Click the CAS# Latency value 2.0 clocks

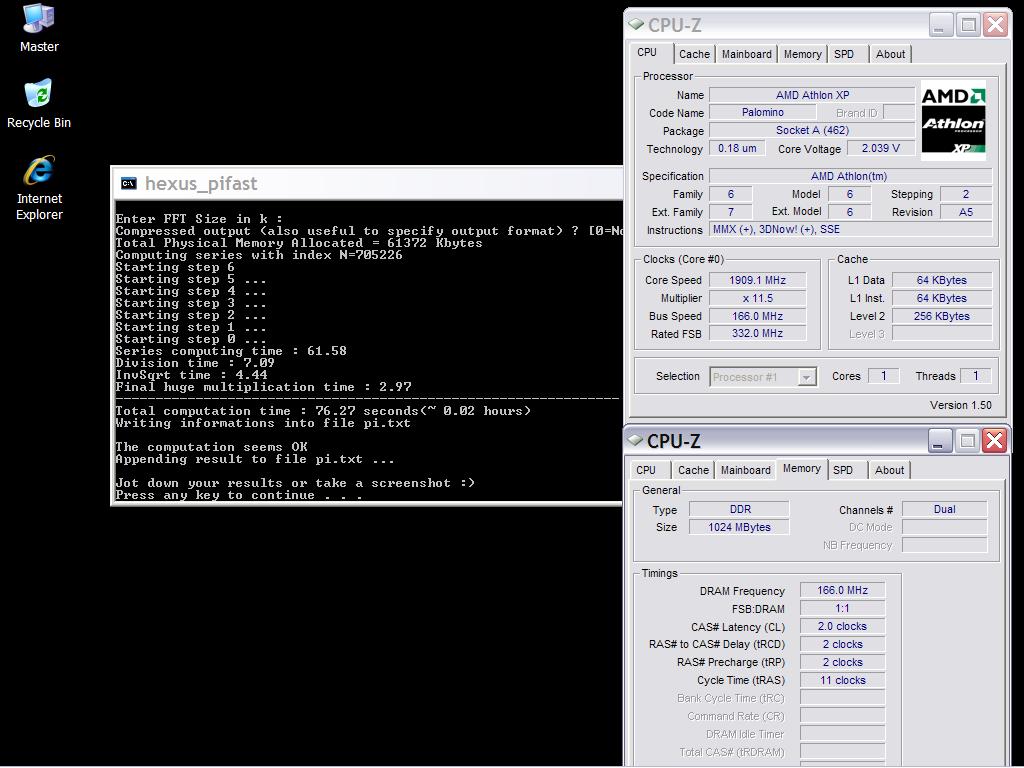point(842,626)
